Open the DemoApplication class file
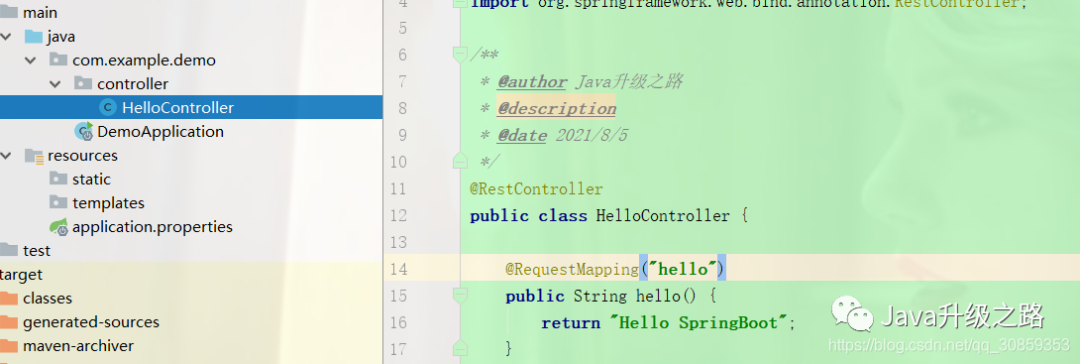1080x364 pixels. (160, 131)
